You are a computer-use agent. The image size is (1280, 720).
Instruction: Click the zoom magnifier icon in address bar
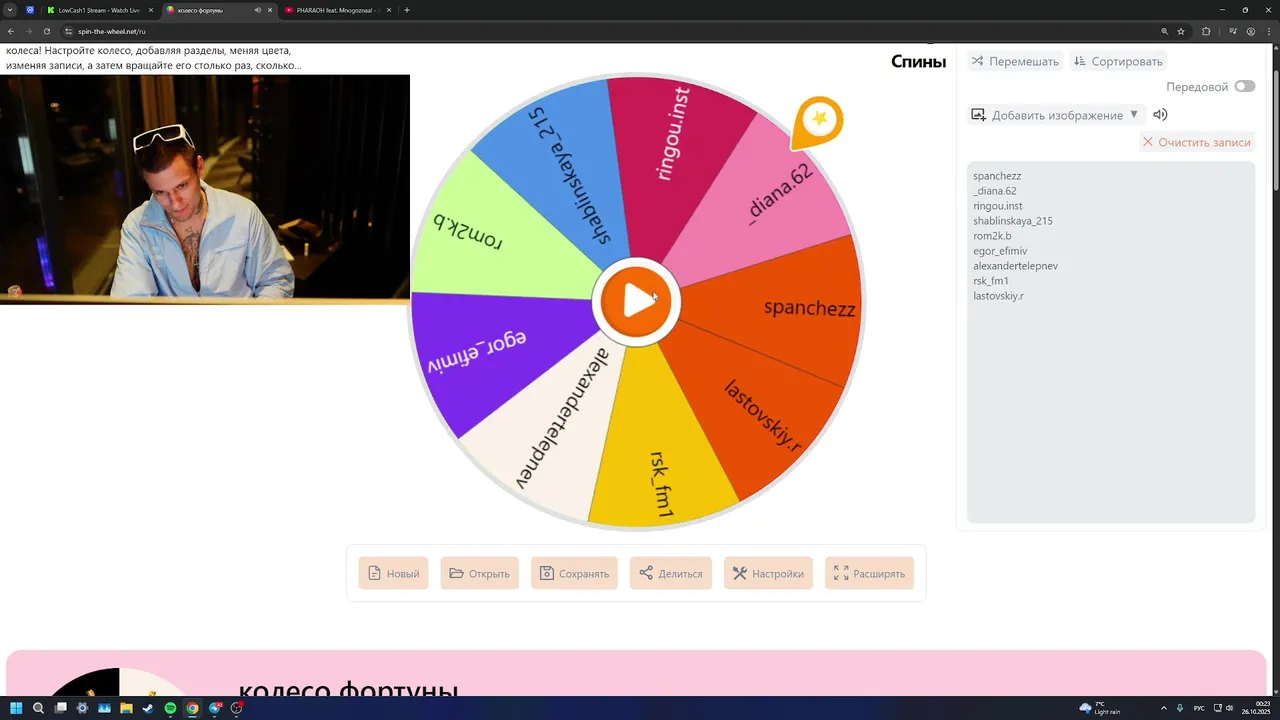pyautogui.click(x=1164, y=31)
